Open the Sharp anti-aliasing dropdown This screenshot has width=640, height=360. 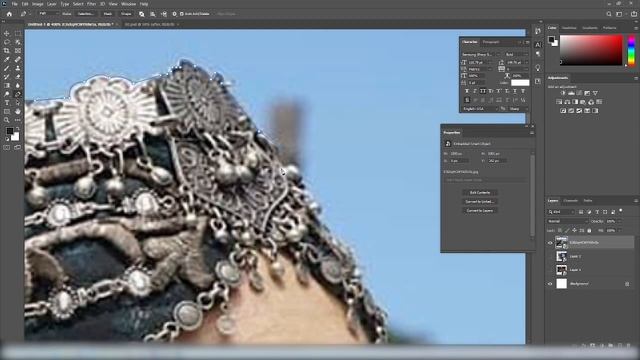pos(518,109)
